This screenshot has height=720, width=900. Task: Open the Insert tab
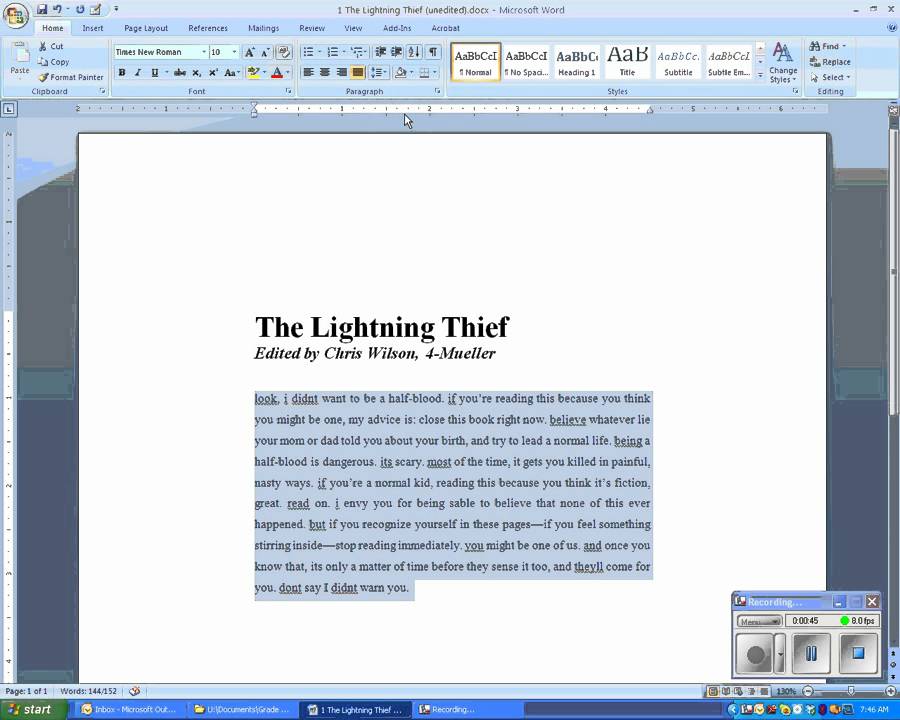(x=92, y=28)
